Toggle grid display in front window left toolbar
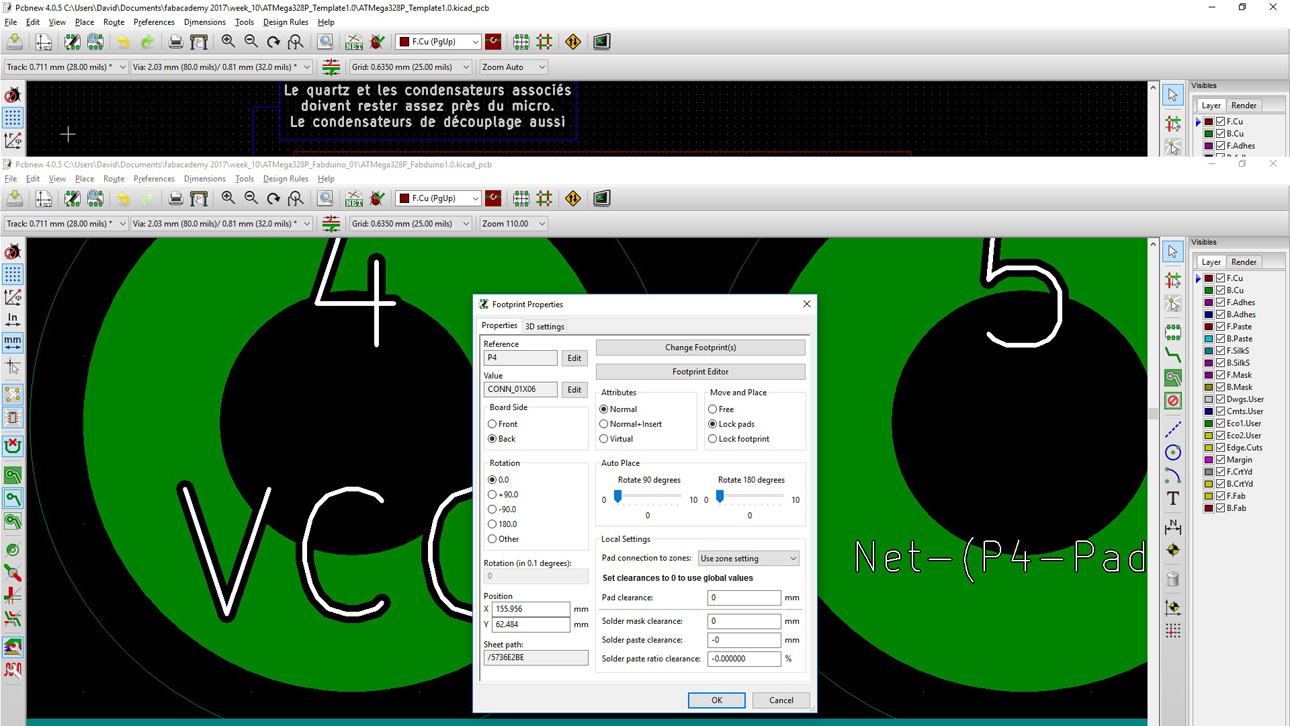The image size is (1290, 726). pyautogui.click(x=13, y=274)
